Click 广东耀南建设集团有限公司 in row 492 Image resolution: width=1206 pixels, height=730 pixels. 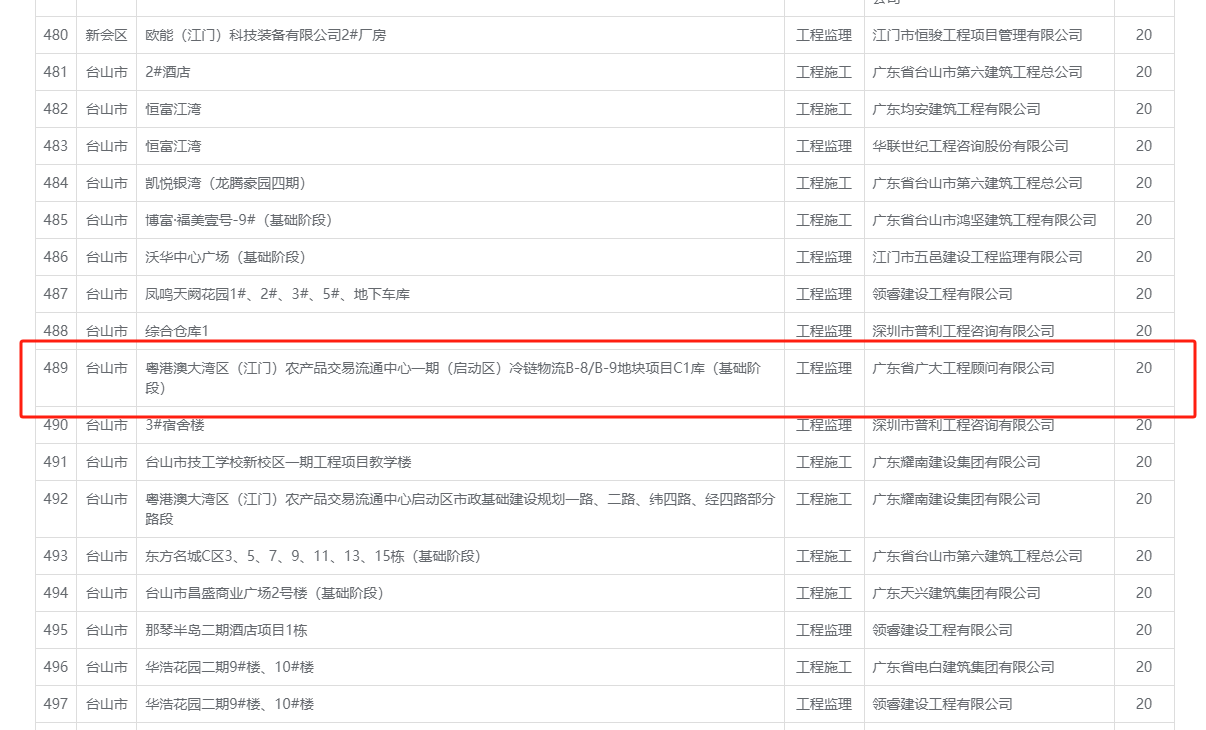[956, 499]
